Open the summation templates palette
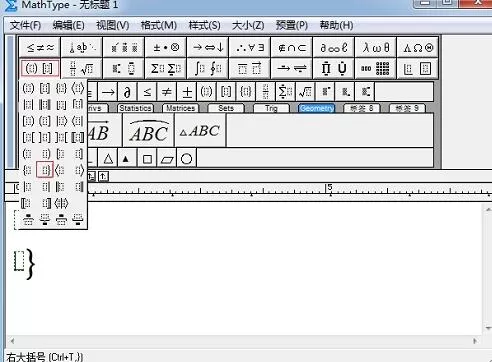Image resolution: width=492 pixels, height=362 pixels. [x=166, y=69]
